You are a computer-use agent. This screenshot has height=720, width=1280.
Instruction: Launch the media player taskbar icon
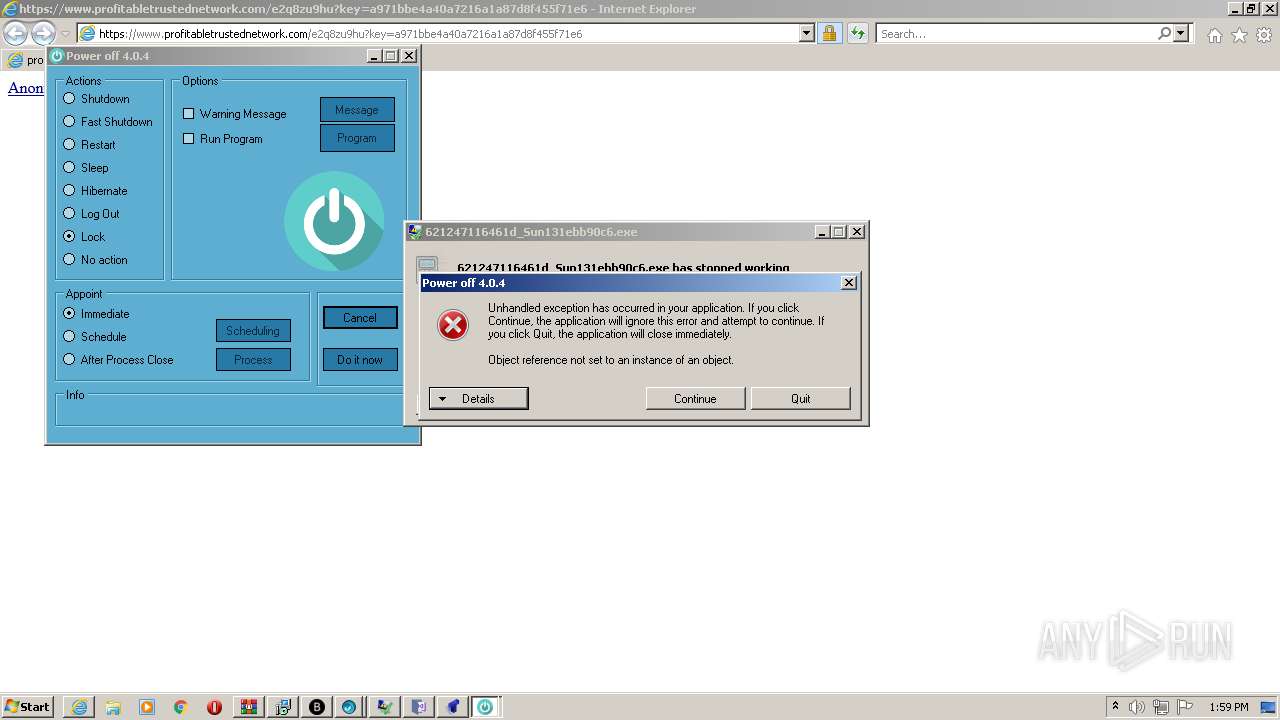(147, 707)
